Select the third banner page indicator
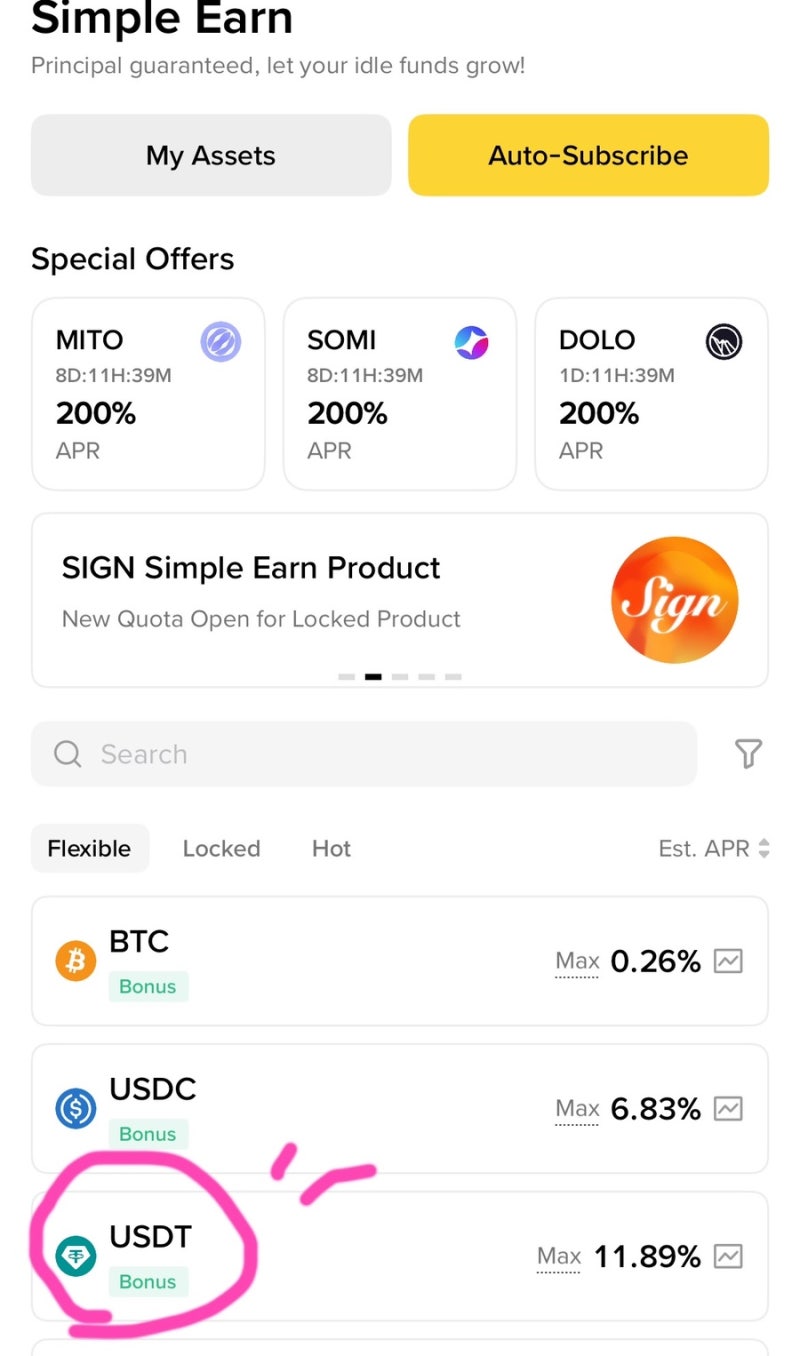Screen dimensions: 800x1356 coord(400,677)
